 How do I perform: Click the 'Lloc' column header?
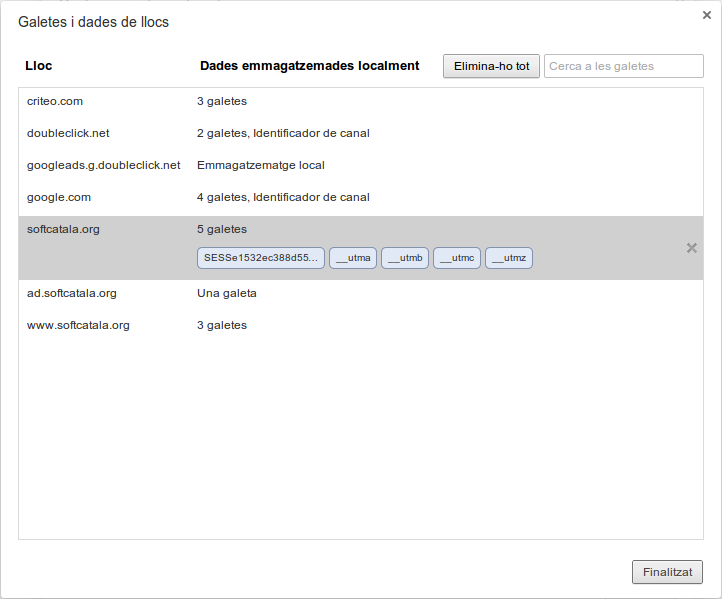39,66
